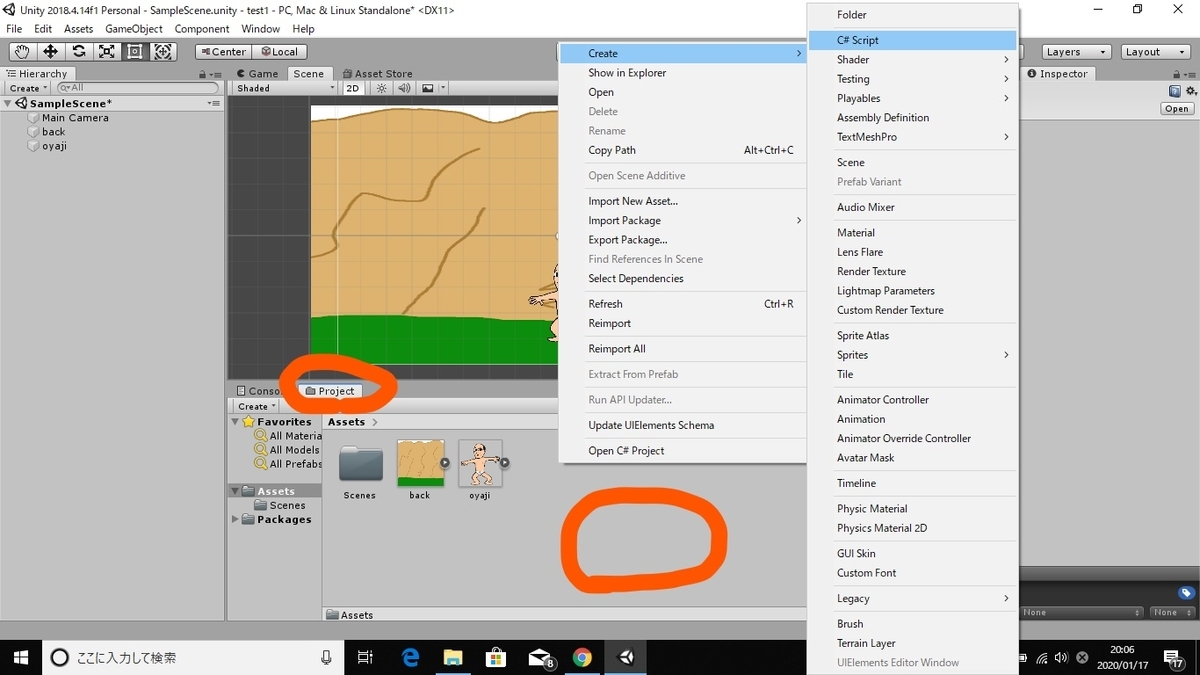Open Project Create dropdown
The height and width of the screenshot is (675, 1200).
[257, 406]
